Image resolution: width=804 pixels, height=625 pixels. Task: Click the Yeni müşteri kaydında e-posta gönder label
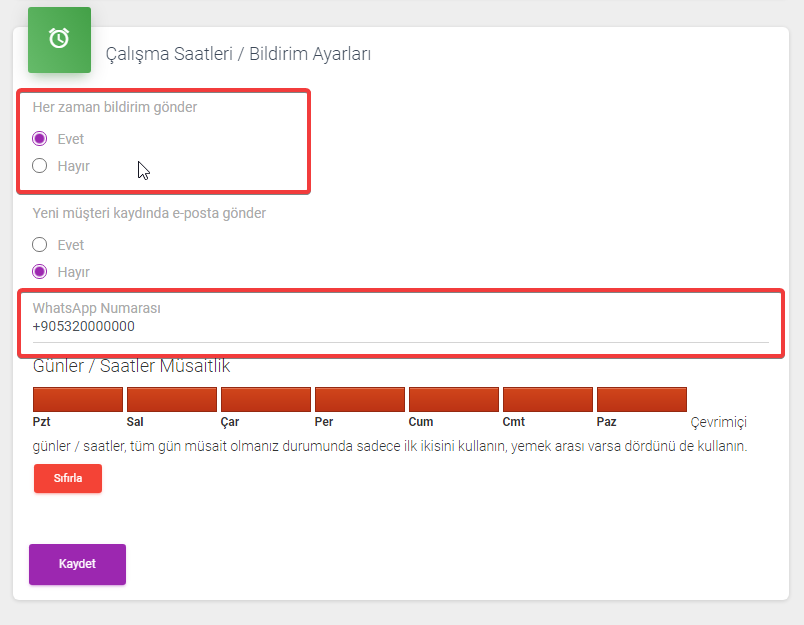pyautogui.click(x=149, y=213)
